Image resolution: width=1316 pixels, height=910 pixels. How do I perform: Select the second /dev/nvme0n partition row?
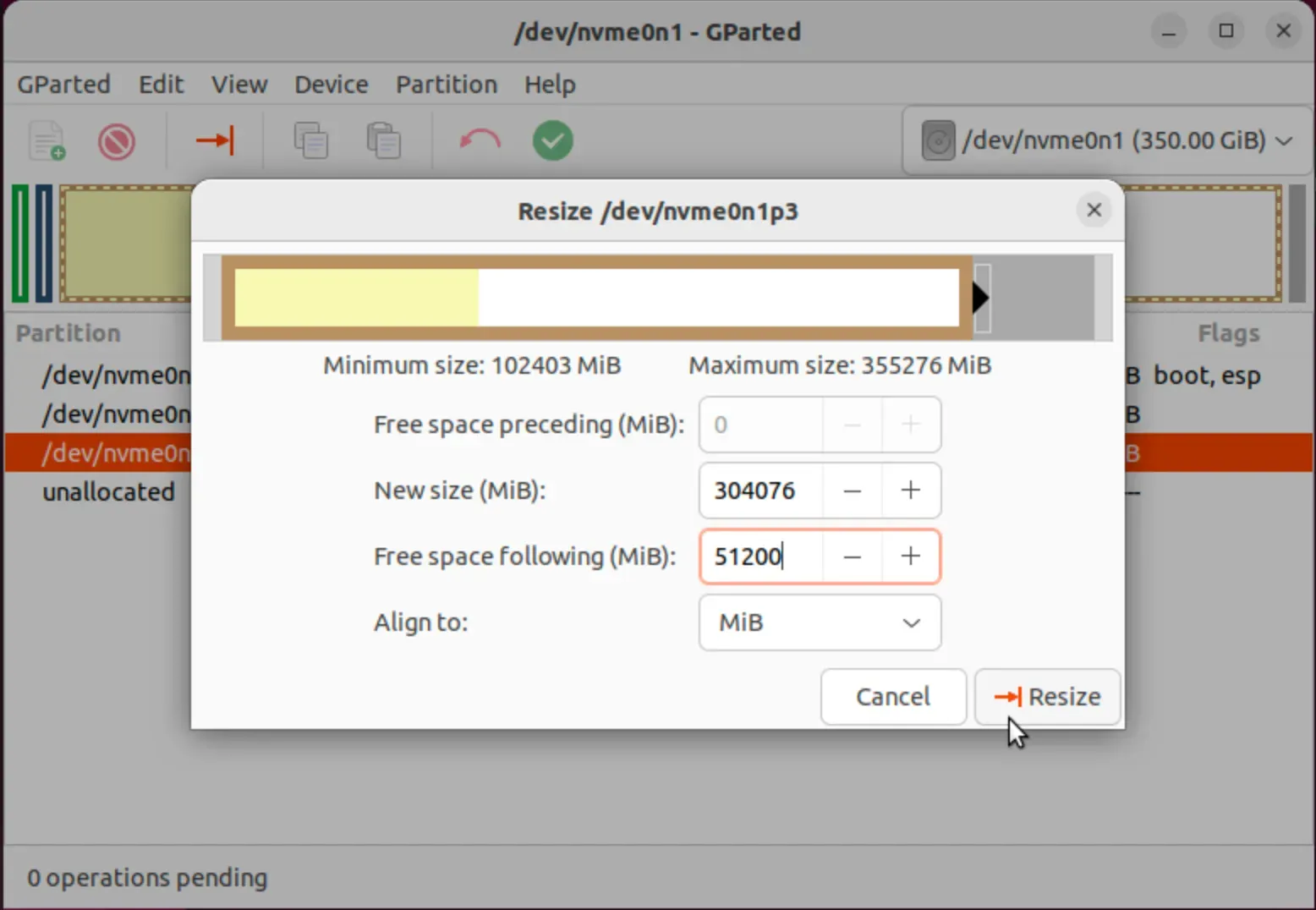658,414
